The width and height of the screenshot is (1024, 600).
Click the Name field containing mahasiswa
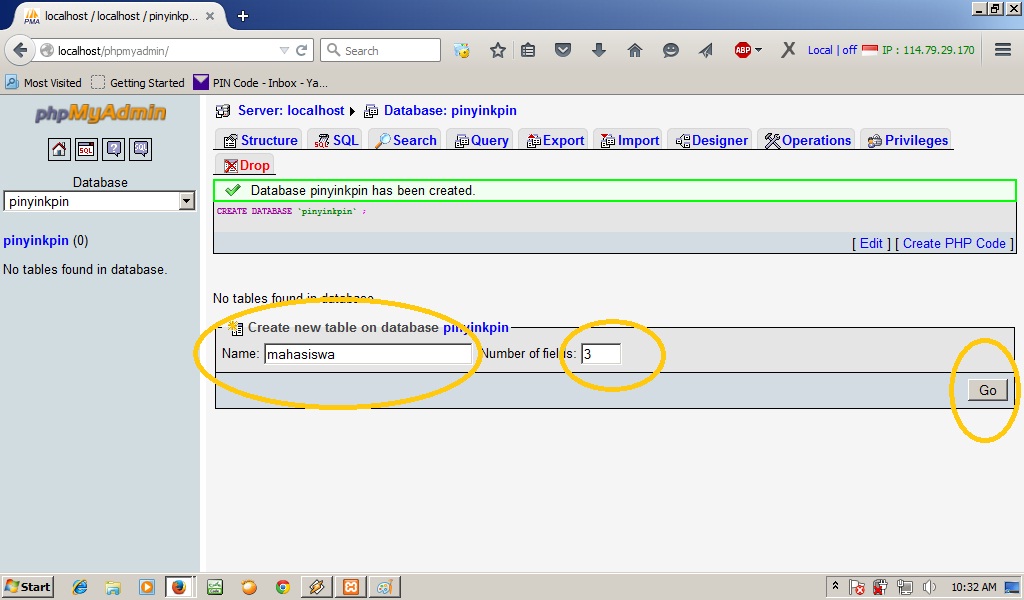click(x=368, y=354)
